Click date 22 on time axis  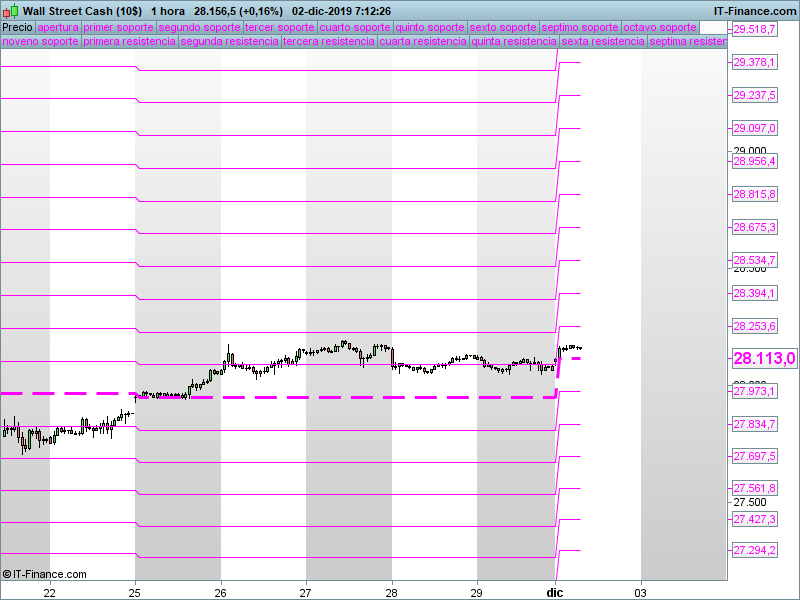tap(49, 593)
